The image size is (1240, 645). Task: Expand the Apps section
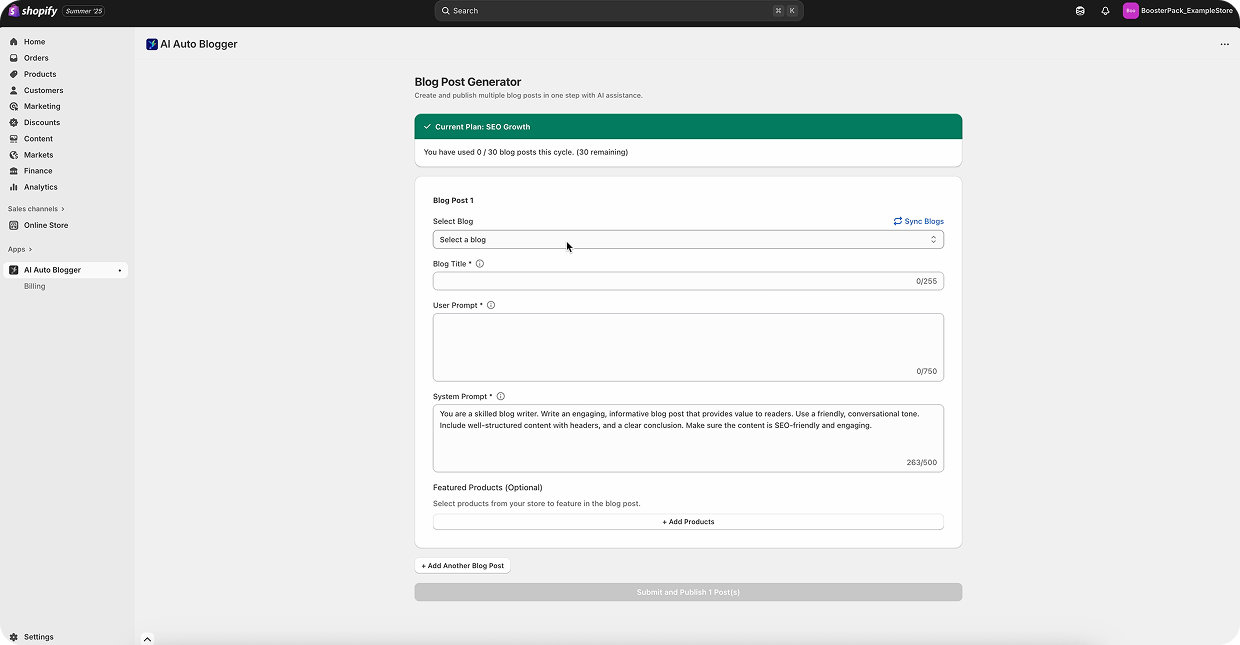(18, 249)
